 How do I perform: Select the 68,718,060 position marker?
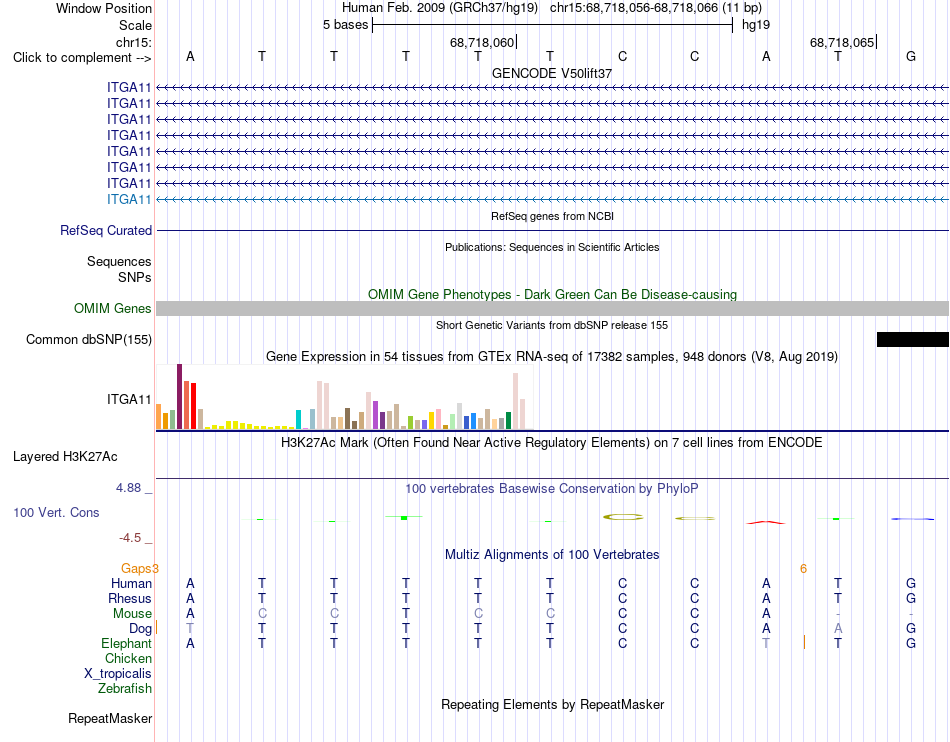pyautogui.click(x=482, y=42)
